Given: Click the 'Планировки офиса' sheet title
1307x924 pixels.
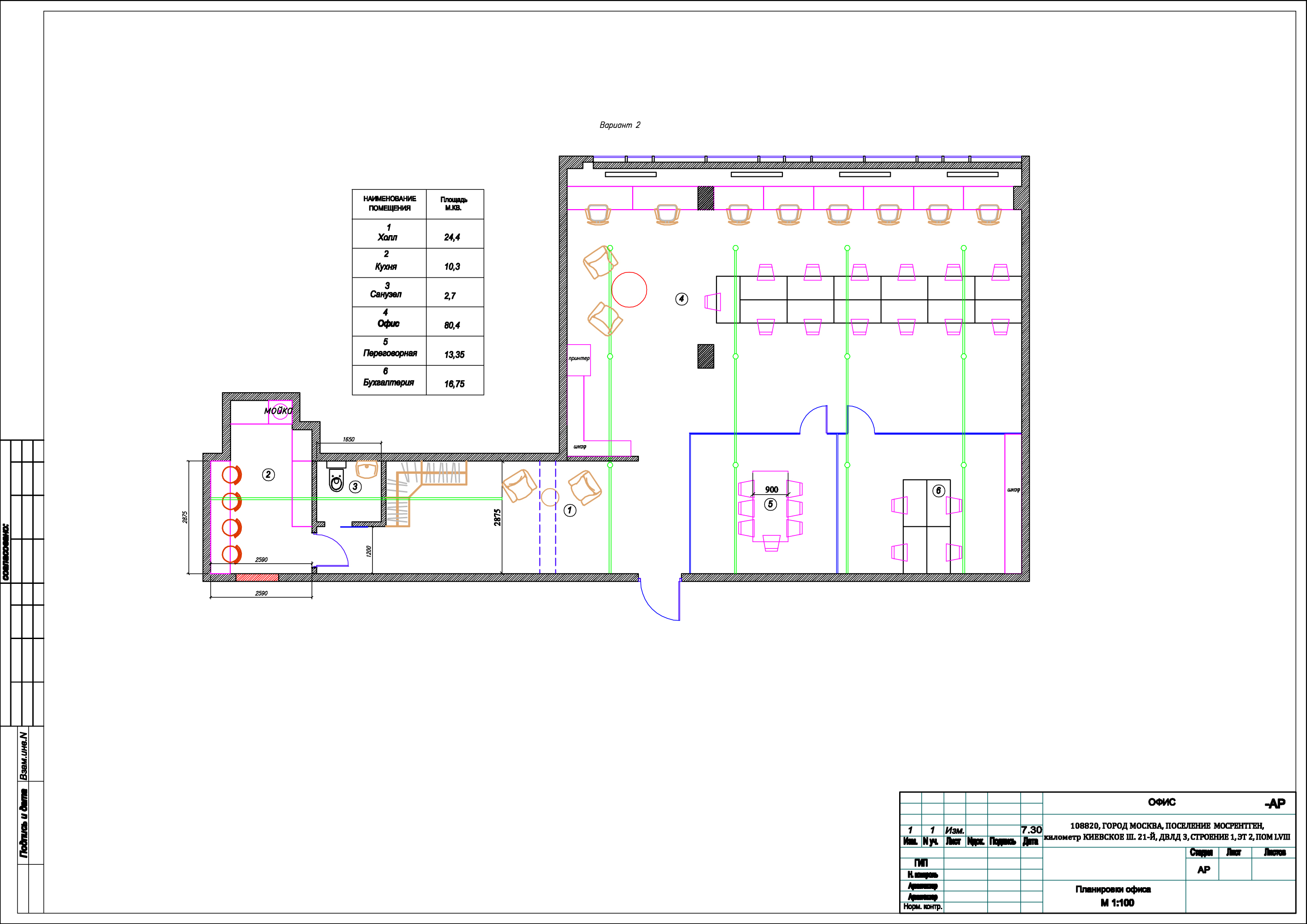Looking at the screenshot, I should (1113, 889).
